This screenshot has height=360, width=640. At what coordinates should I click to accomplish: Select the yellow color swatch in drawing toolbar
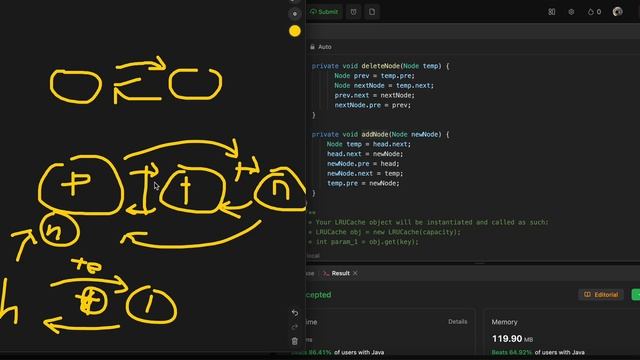tap(295, 31)
